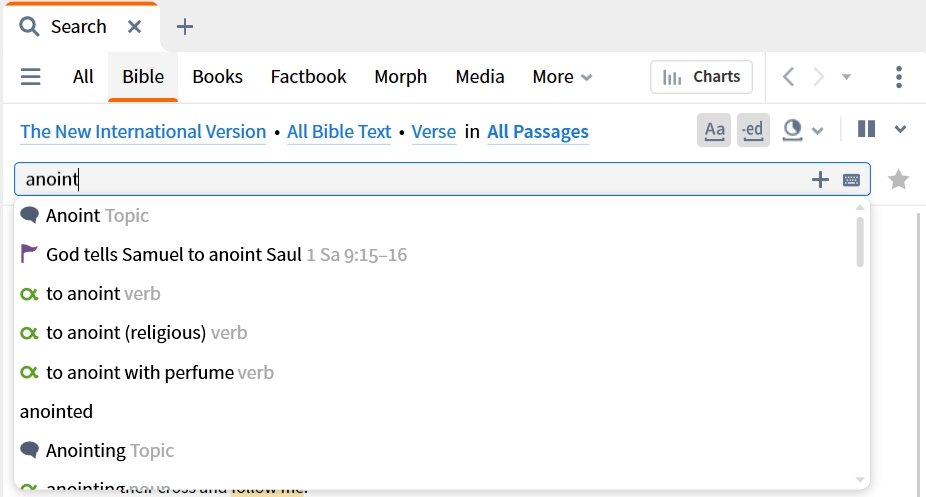The width and height of the screenshot is (926, 497).
Task: Open the three-dot panel options menu
Action: (x=898, y=77)
